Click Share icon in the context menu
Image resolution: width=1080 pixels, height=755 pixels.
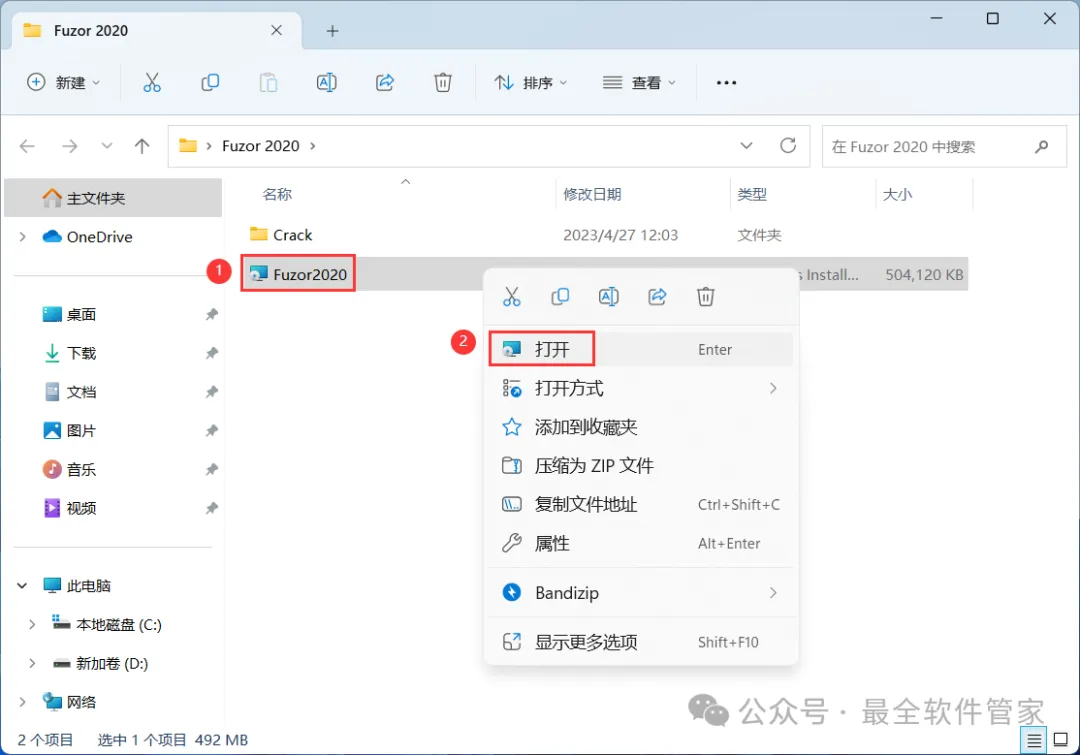657,297
